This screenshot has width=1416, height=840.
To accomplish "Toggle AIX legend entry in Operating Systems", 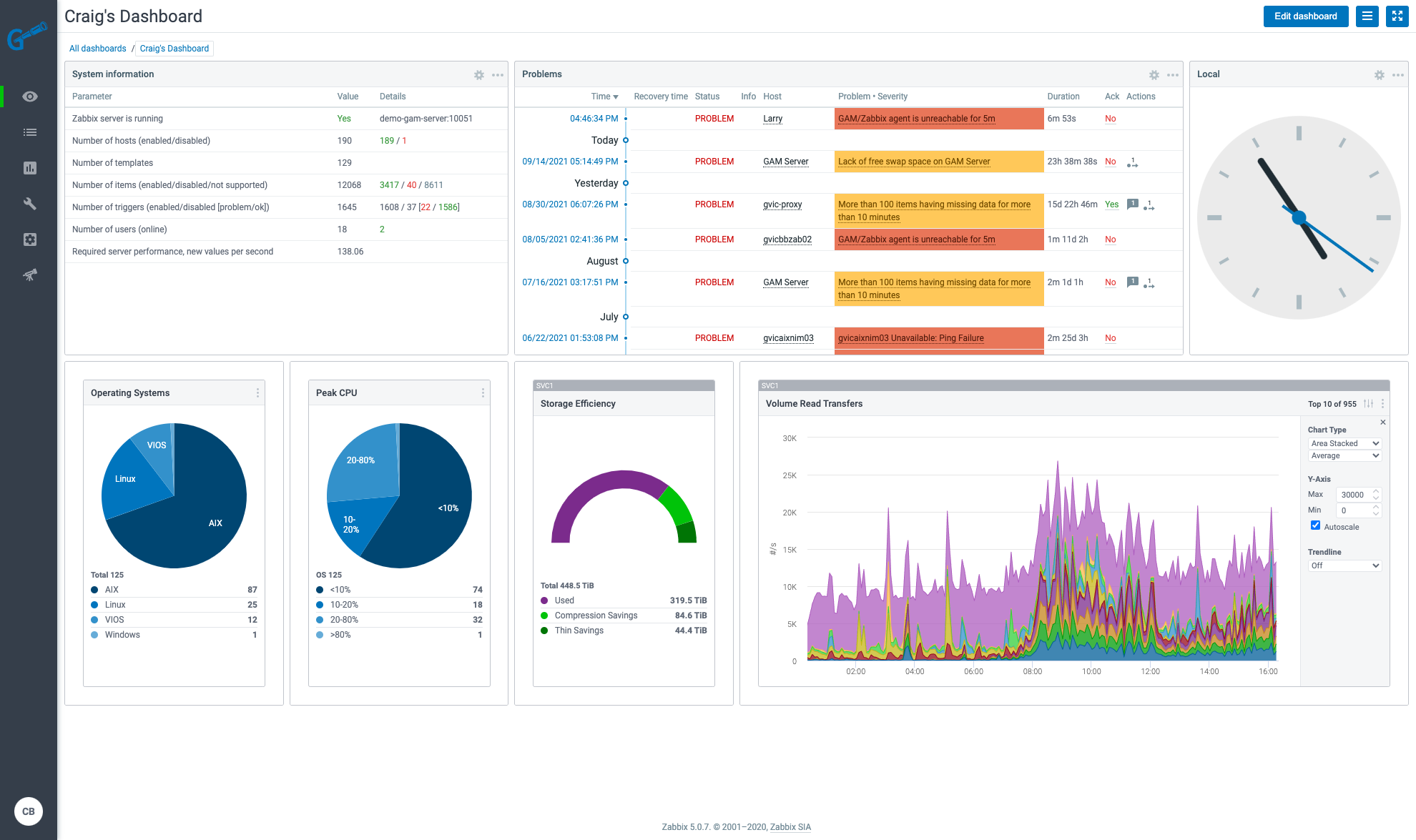I will coord(112,590).
